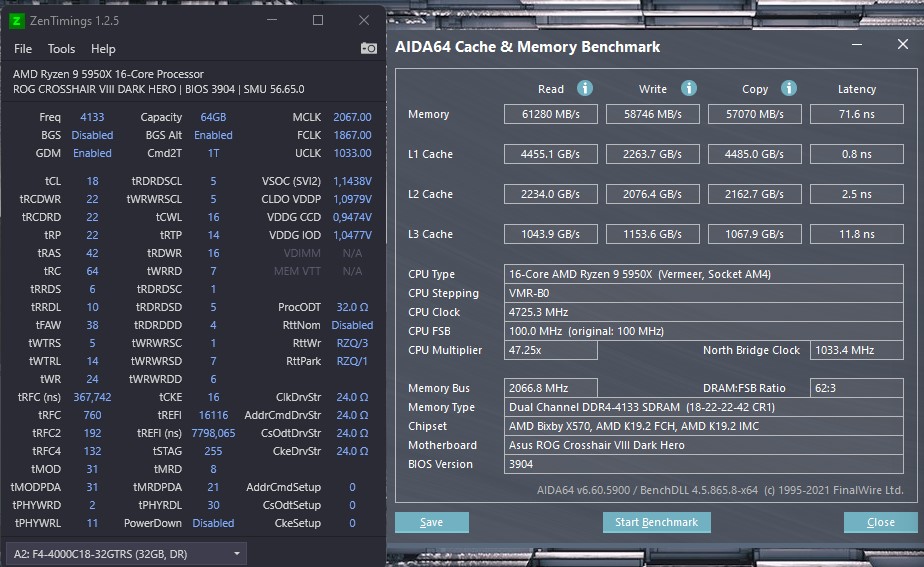Click the PowerDown Disabled value
The width and height of the screenshot is (924, 567).
tap(213, 523)
